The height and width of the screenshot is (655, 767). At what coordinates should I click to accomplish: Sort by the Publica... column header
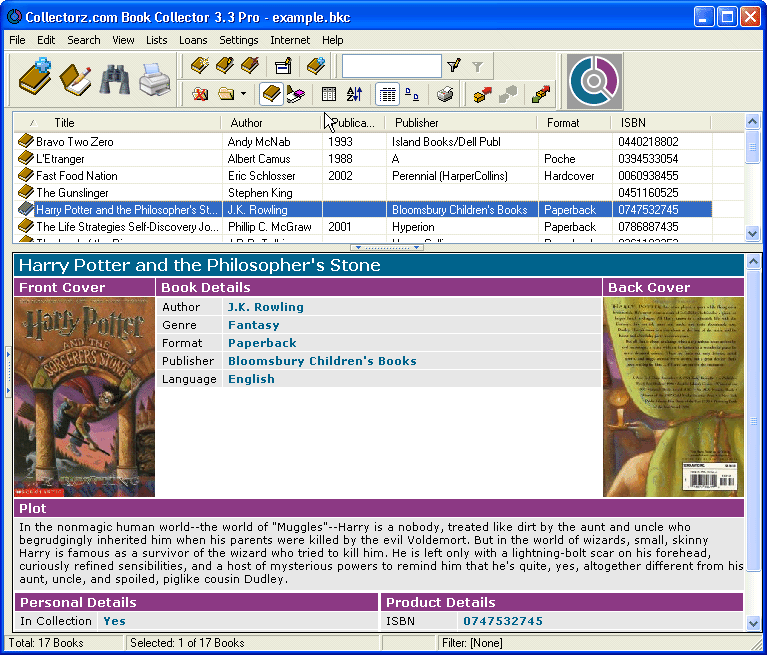pos(353,123)
